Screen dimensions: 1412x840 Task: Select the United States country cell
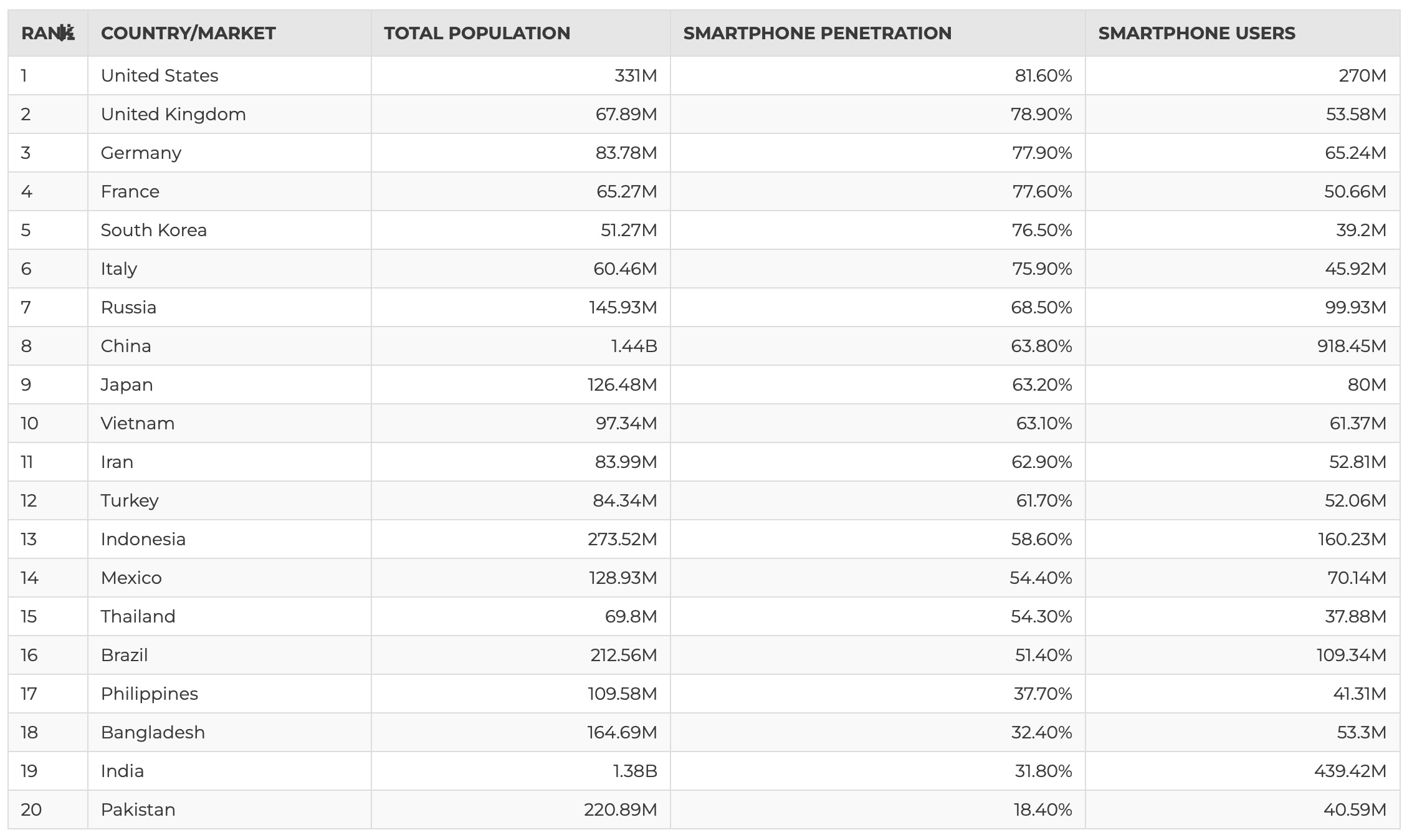pyautogui.click(x=160, y=76)
